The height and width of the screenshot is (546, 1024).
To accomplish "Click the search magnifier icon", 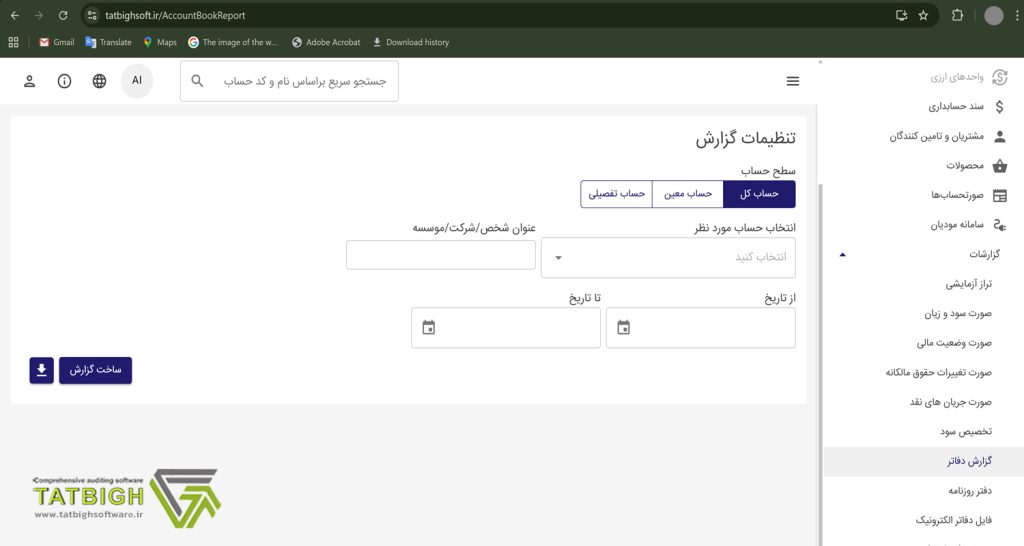I will (x=197, y=81).
